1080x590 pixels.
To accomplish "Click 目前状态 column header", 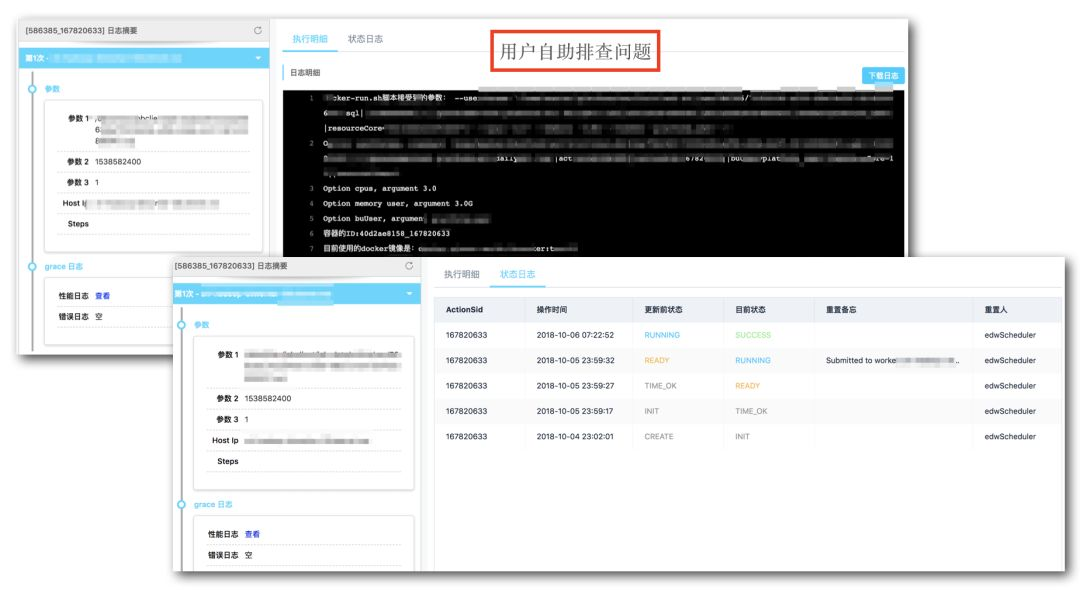I will 750,310.
